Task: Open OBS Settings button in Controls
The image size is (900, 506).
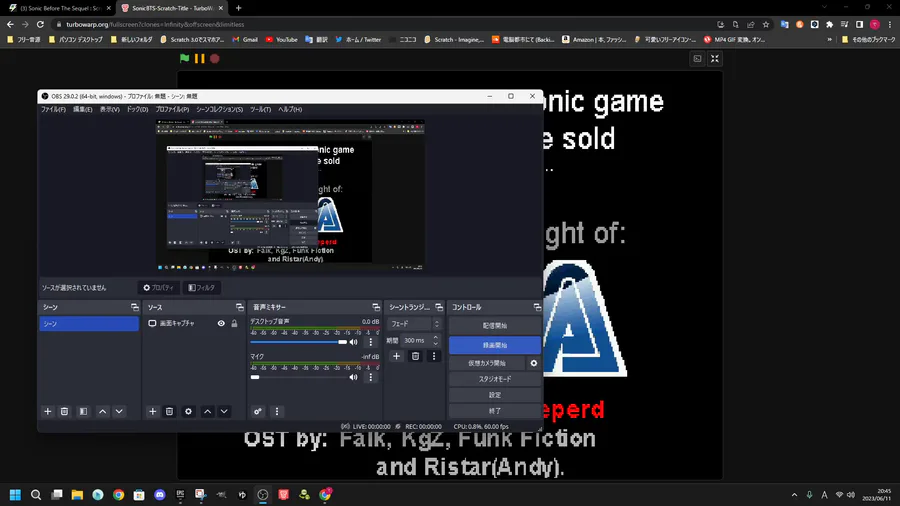Action: (495, 395)
